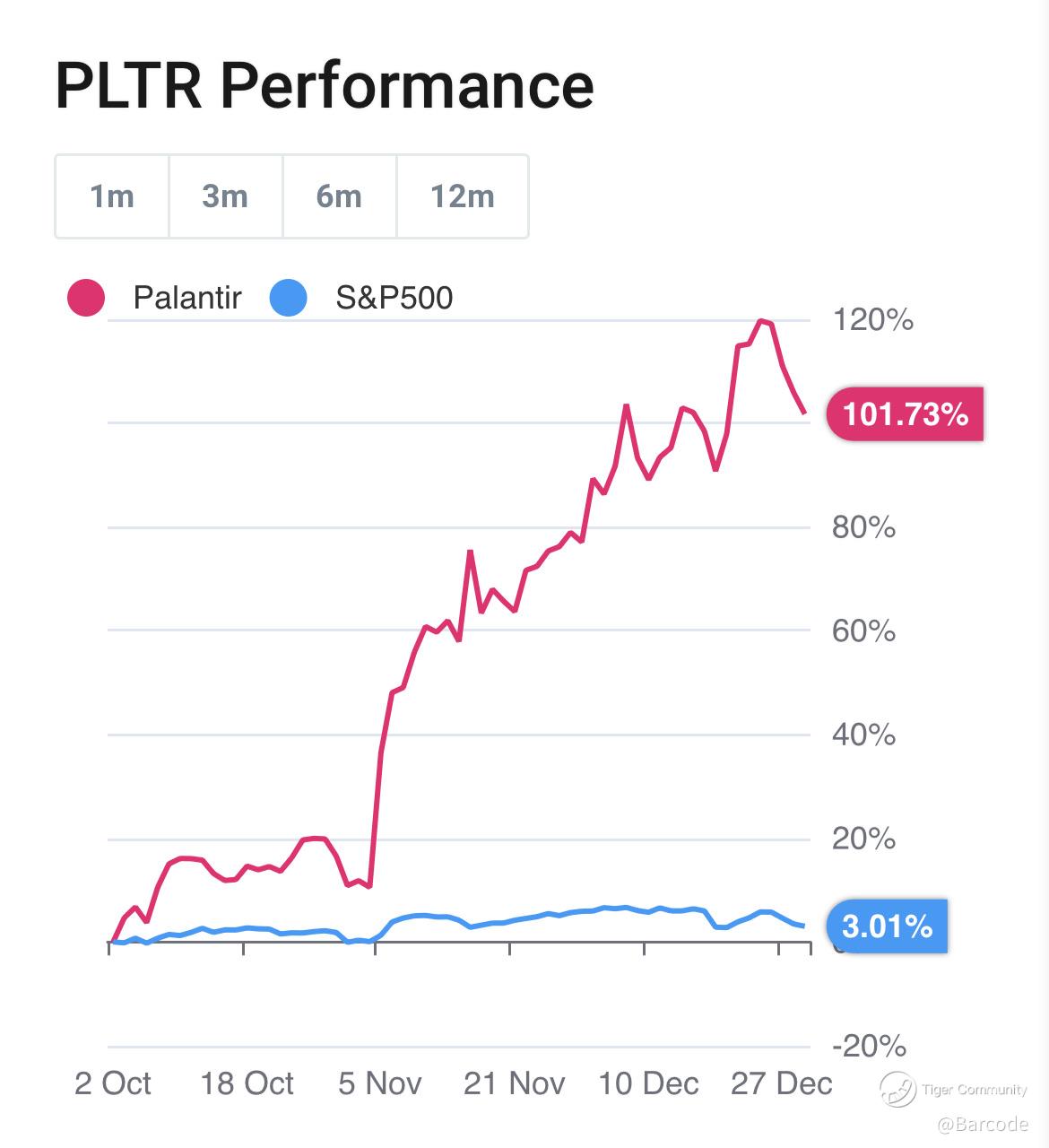Click the 5 Nov axis date
This screenshot has width=1049, height=1148.
tap(380, 1083)
